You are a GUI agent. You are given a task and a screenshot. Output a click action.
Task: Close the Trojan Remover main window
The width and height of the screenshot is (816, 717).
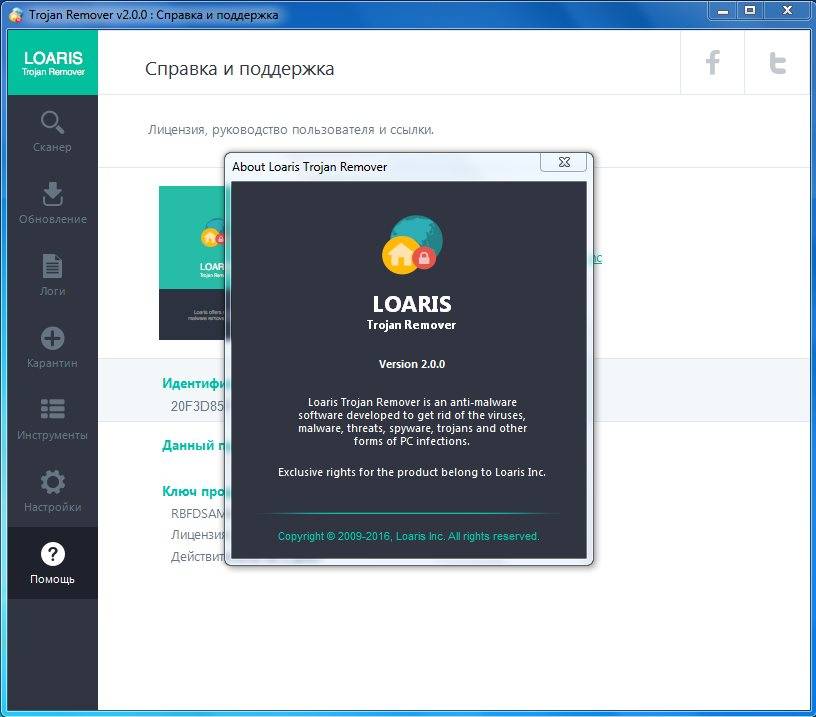787,10
